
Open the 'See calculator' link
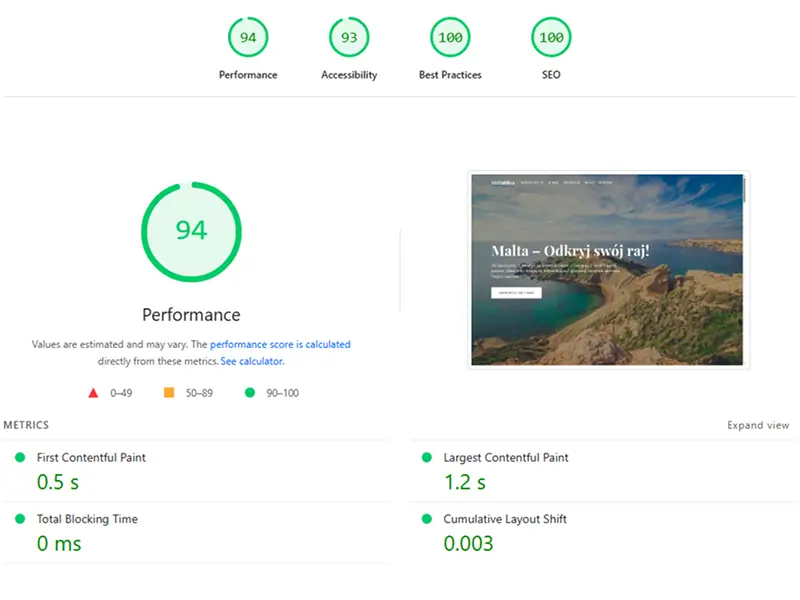click(252, 361)
